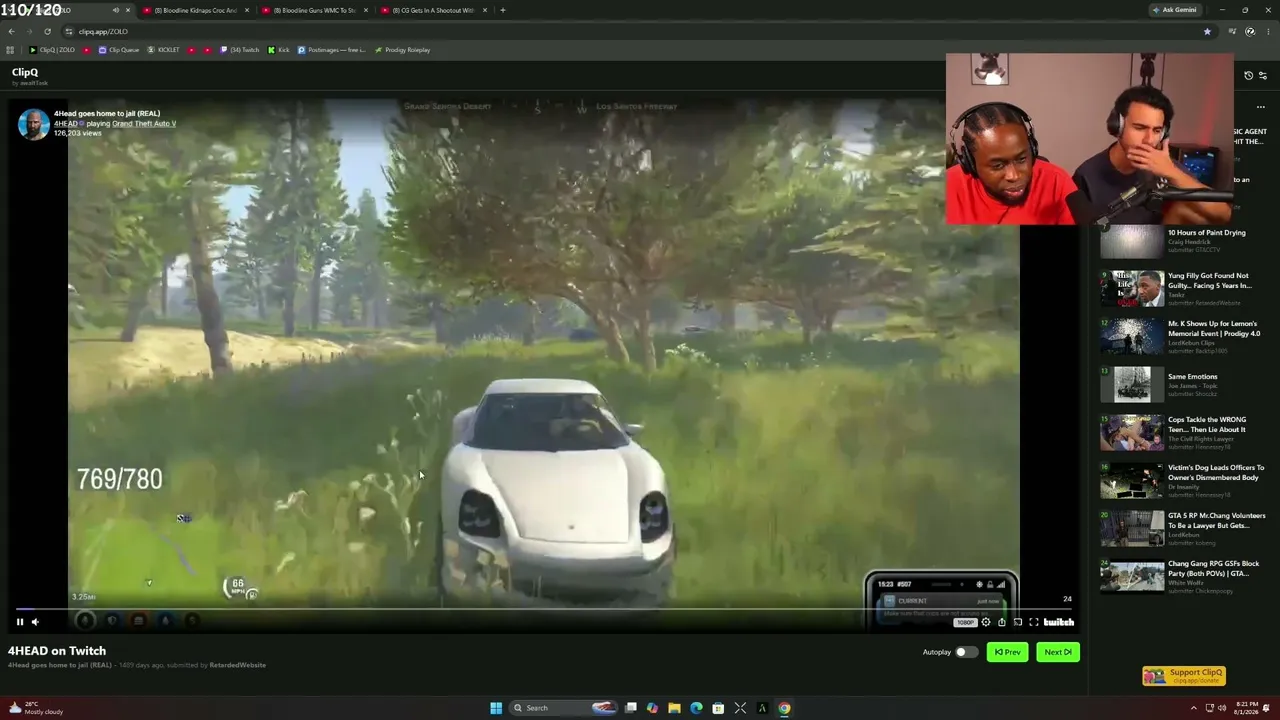Open the Postimages bookmark

pyautogui.click(x=331, y=50)
